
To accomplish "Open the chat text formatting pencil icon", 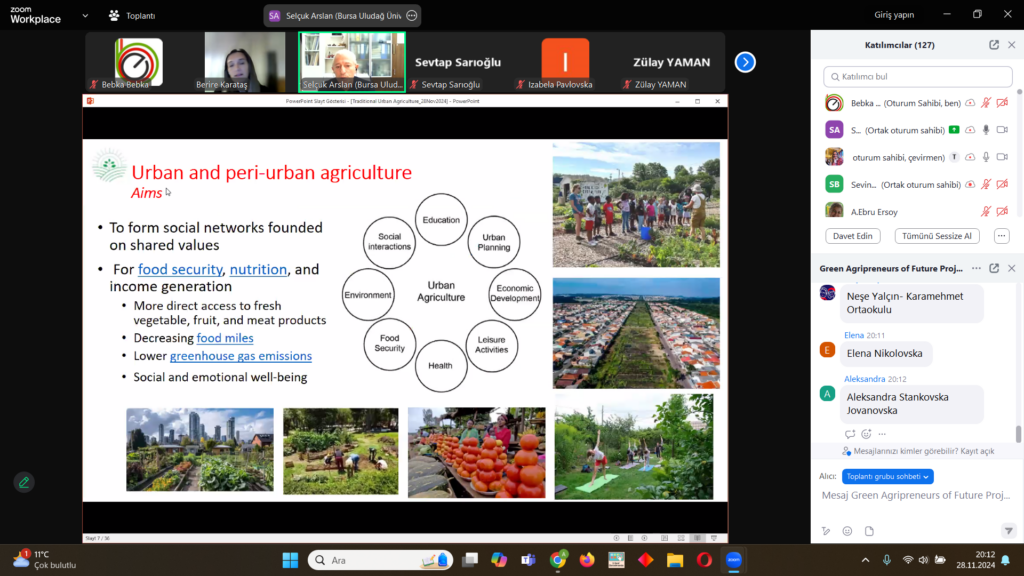I will coord(826,531).
